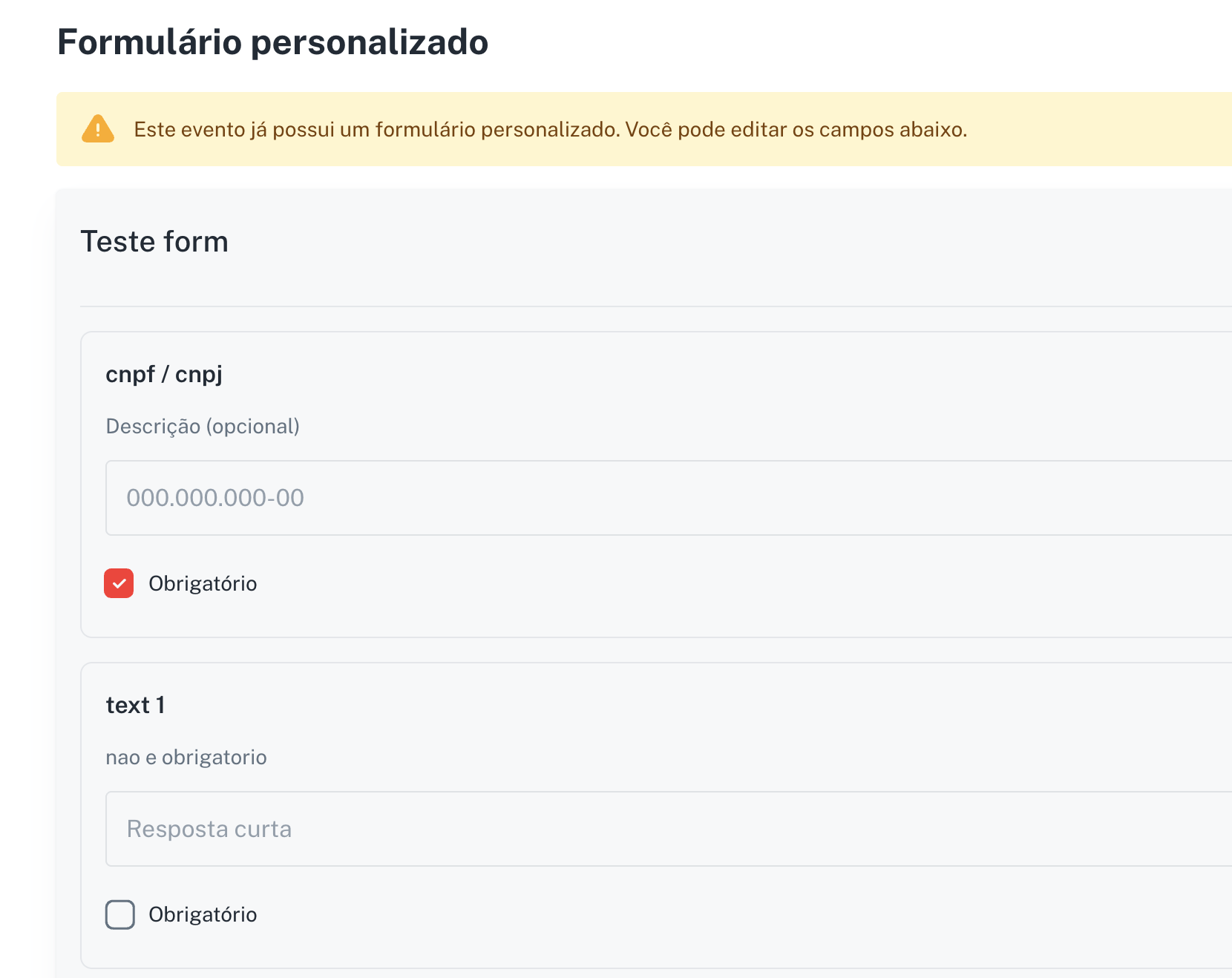This screenshot has height=978, width=1232.
Task: Select the nao e obrigatorio description text
Action: pos(186,757)
